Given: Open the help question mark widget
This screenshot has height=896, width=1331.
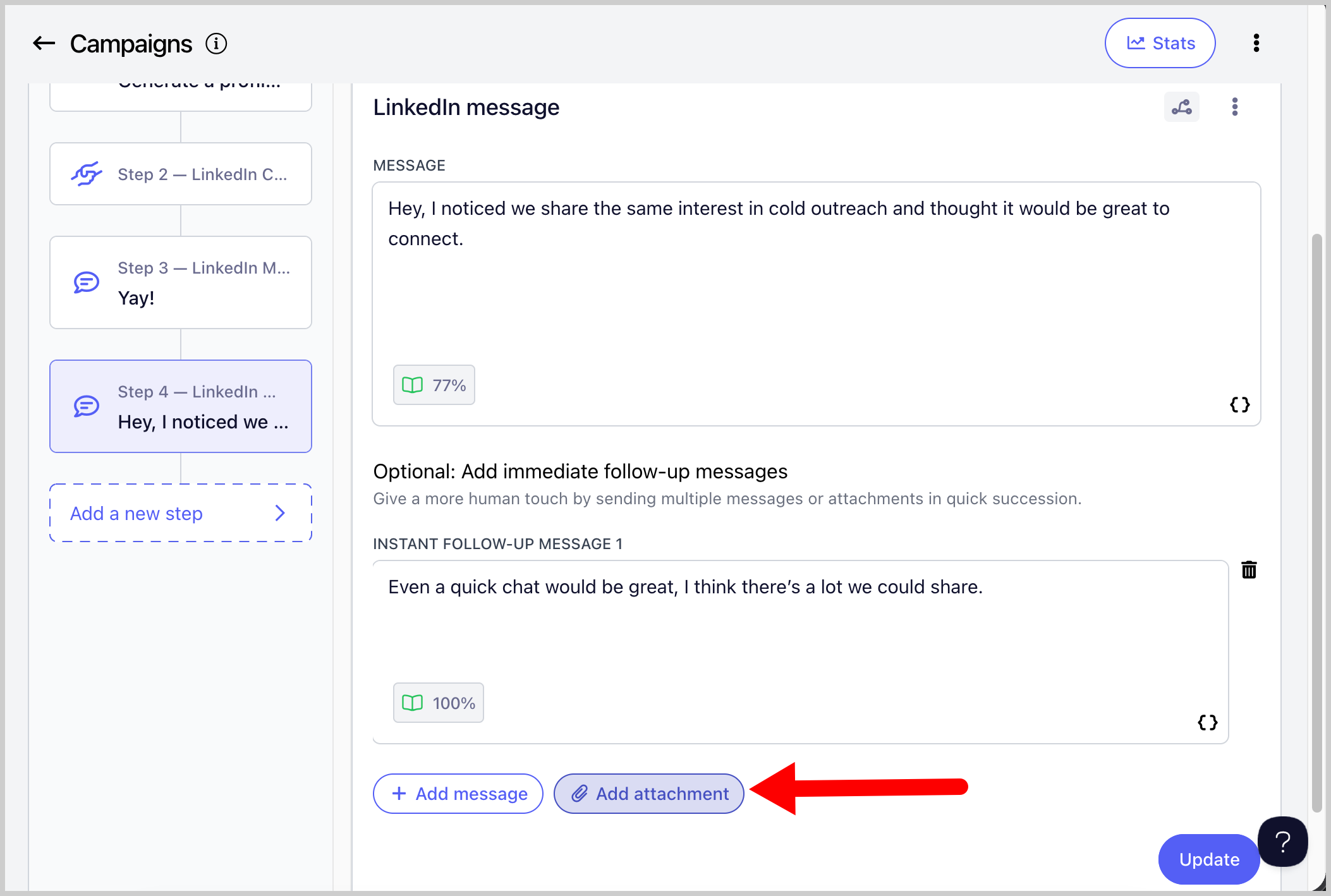Looking at the screenshot, I should coord(1282,842).
